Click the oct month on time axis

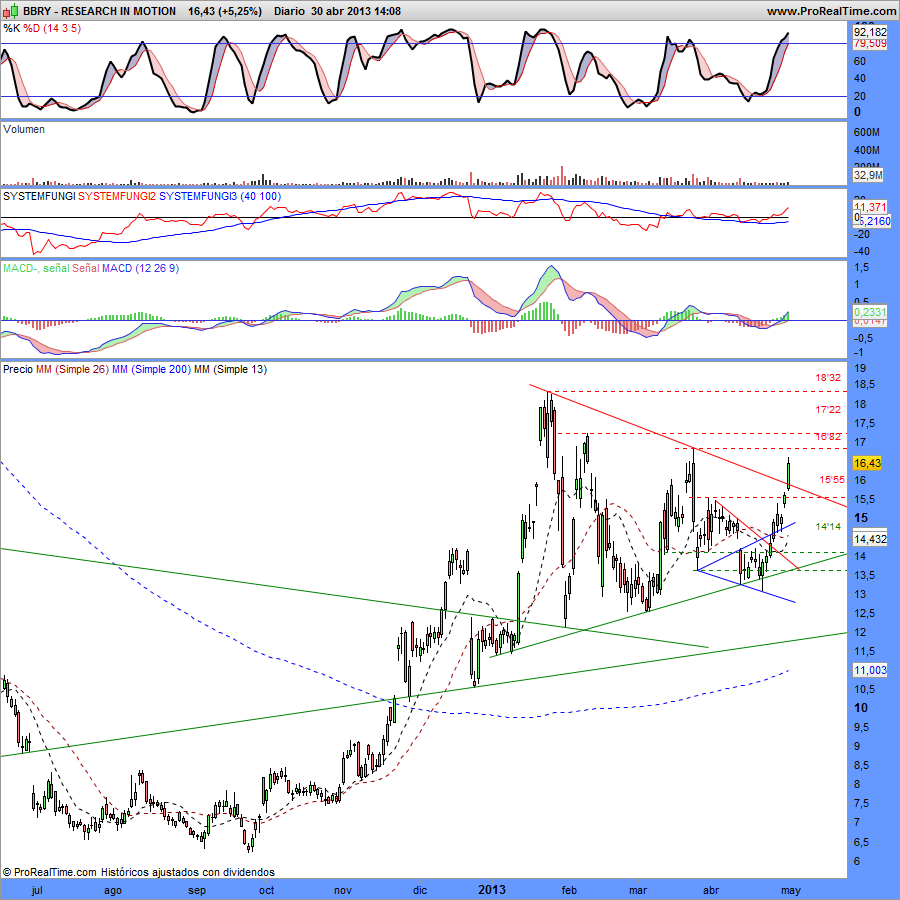267,889
